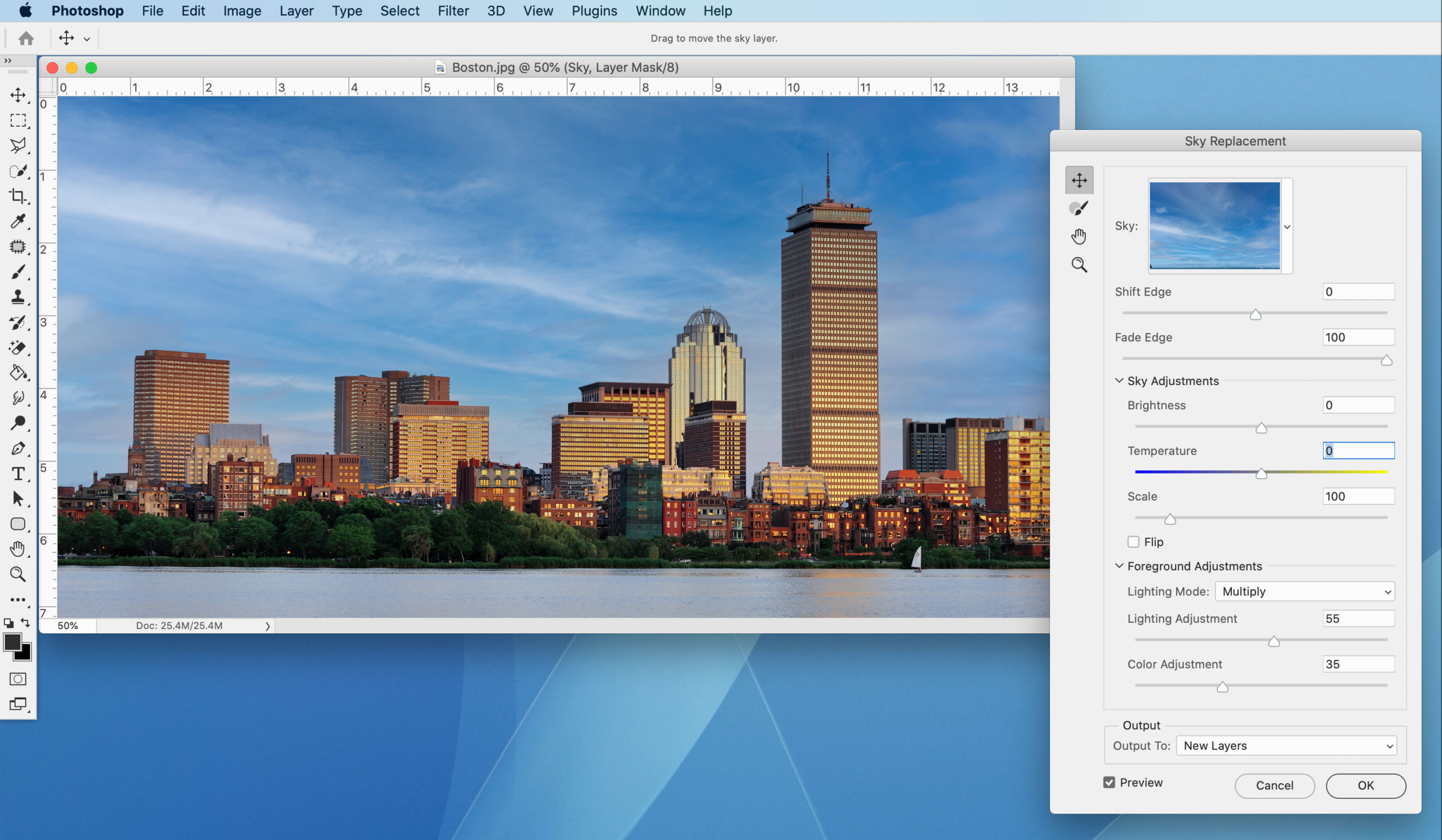Select the Quick Selection tool

[17, 171]
